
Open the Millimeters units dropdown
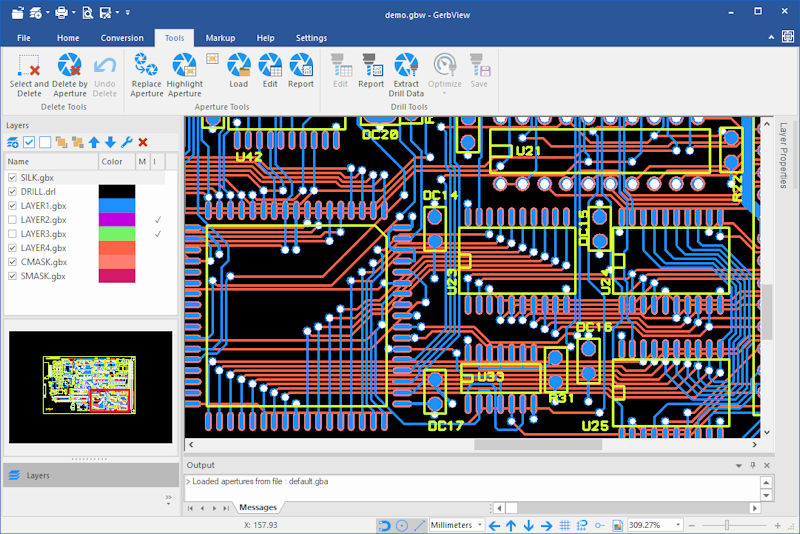[x=480, y=525]
